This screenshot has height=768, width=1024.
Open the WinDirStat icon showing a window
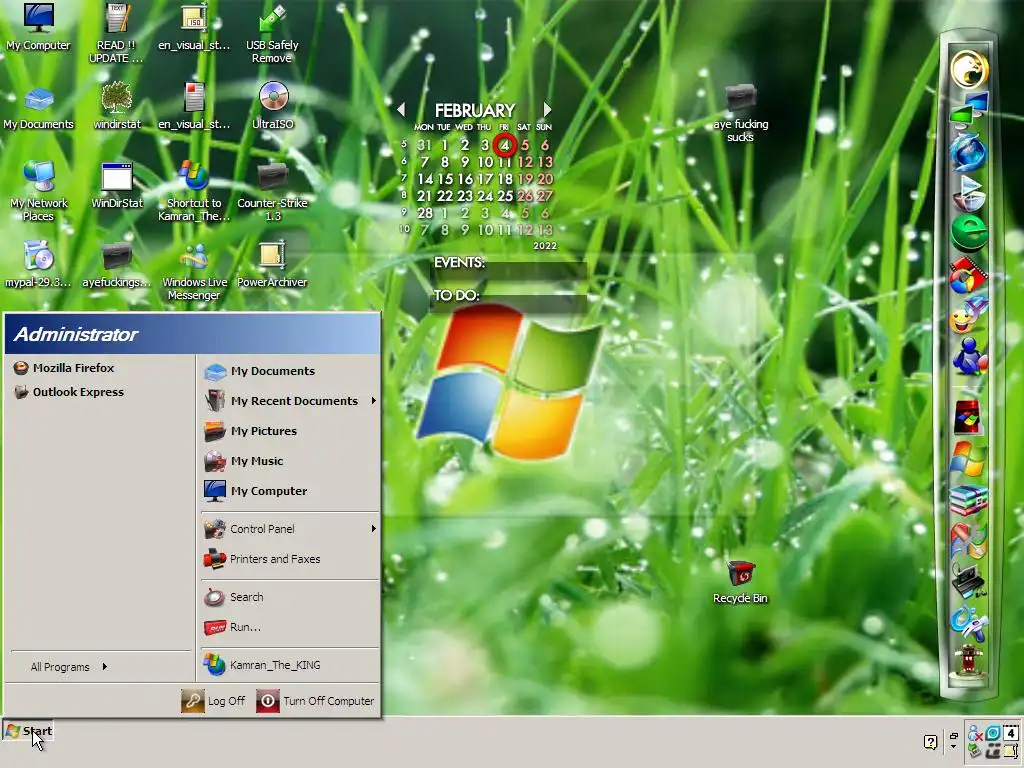117,185
